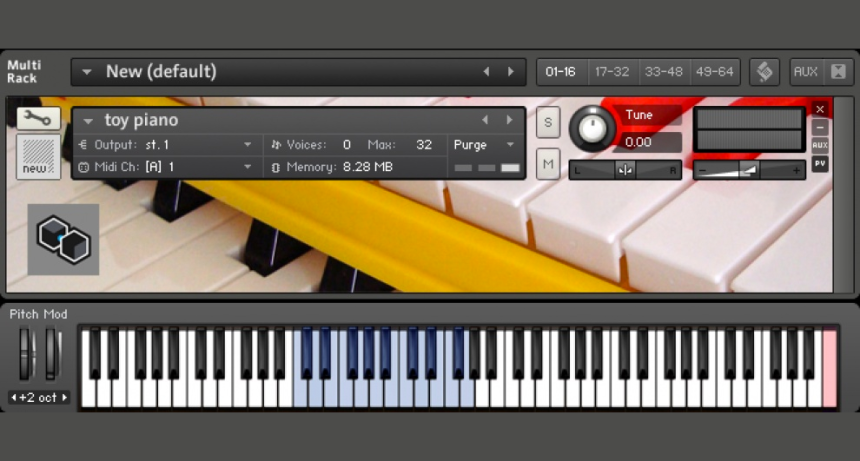Click the PV button on instrument header
Image resolution: width=860 pixels, height=461 pixels.
point(820,164)
